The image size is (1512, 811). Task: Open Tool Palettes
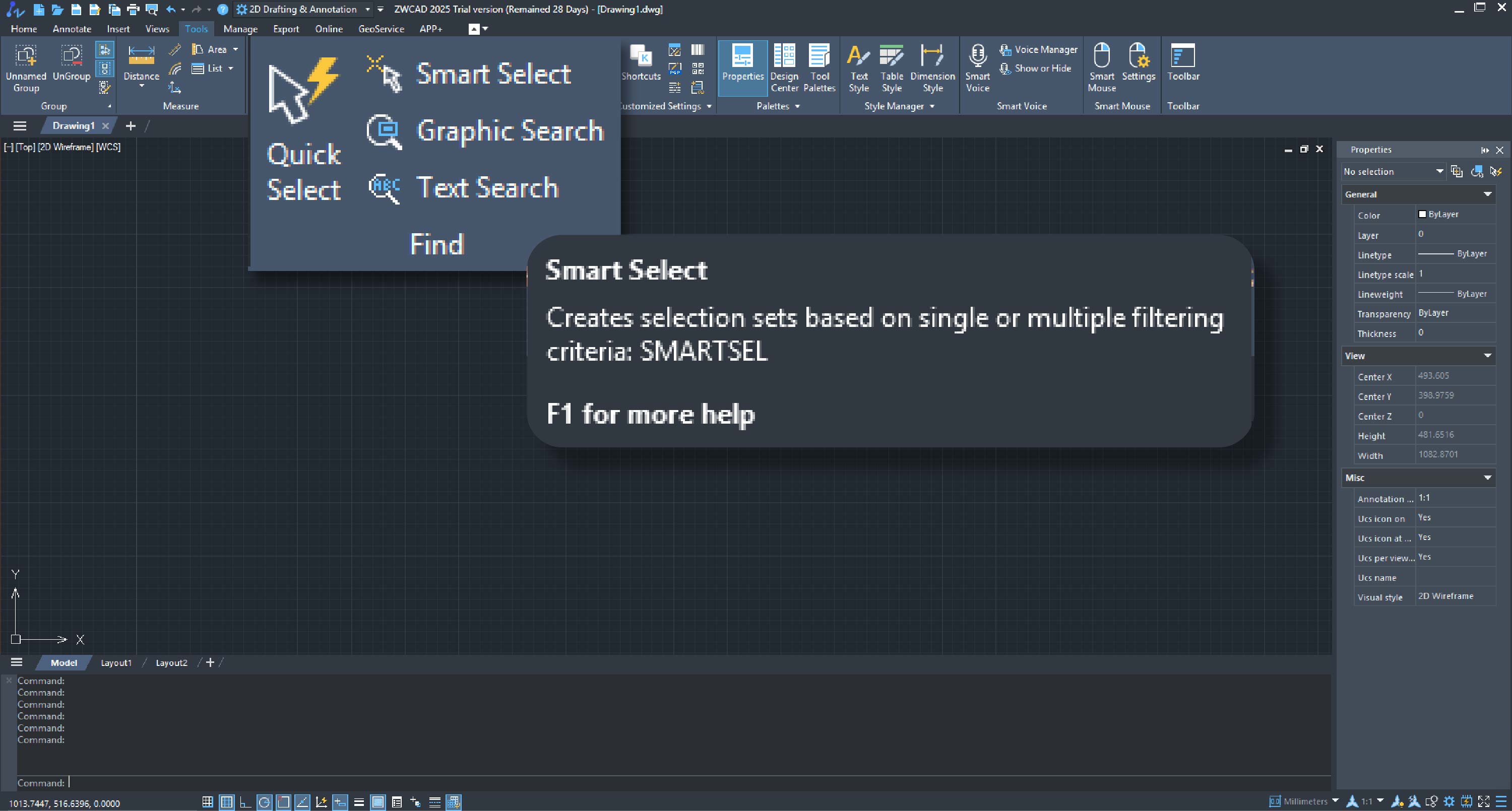pos(820,68)
